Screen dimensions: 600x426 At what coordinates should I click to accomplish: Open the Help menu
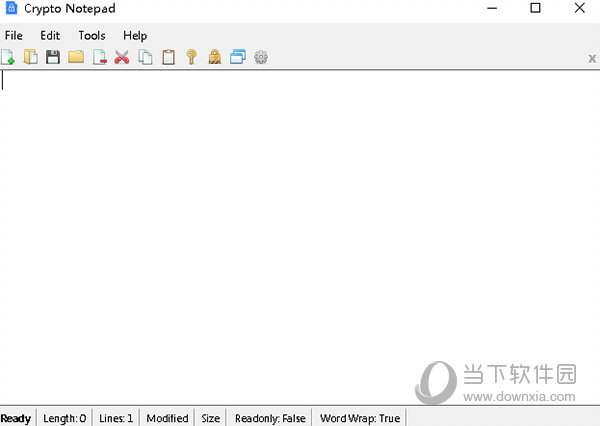click(x=135, y=36)
